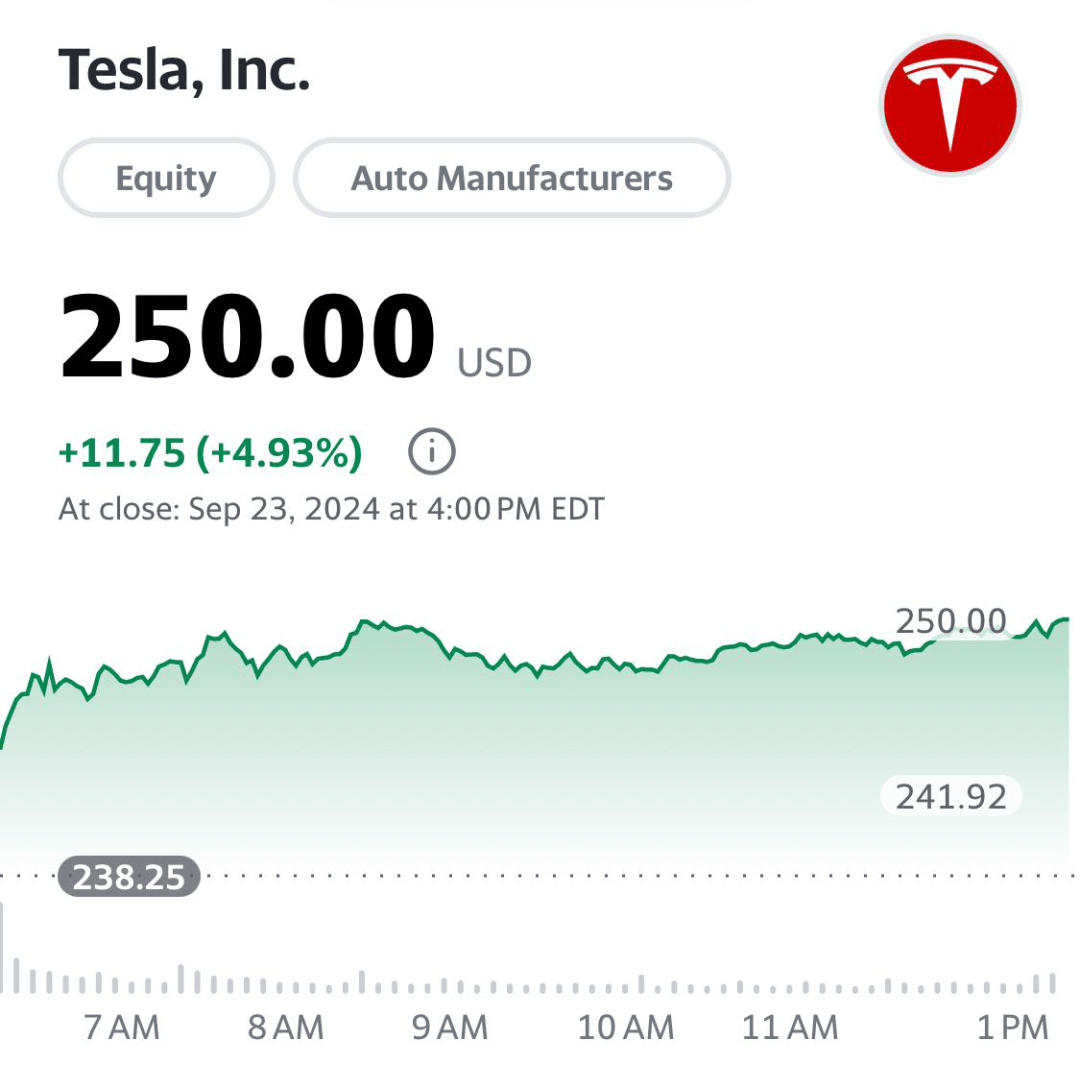Click the 241.92 chart price label

coord(951,796)
